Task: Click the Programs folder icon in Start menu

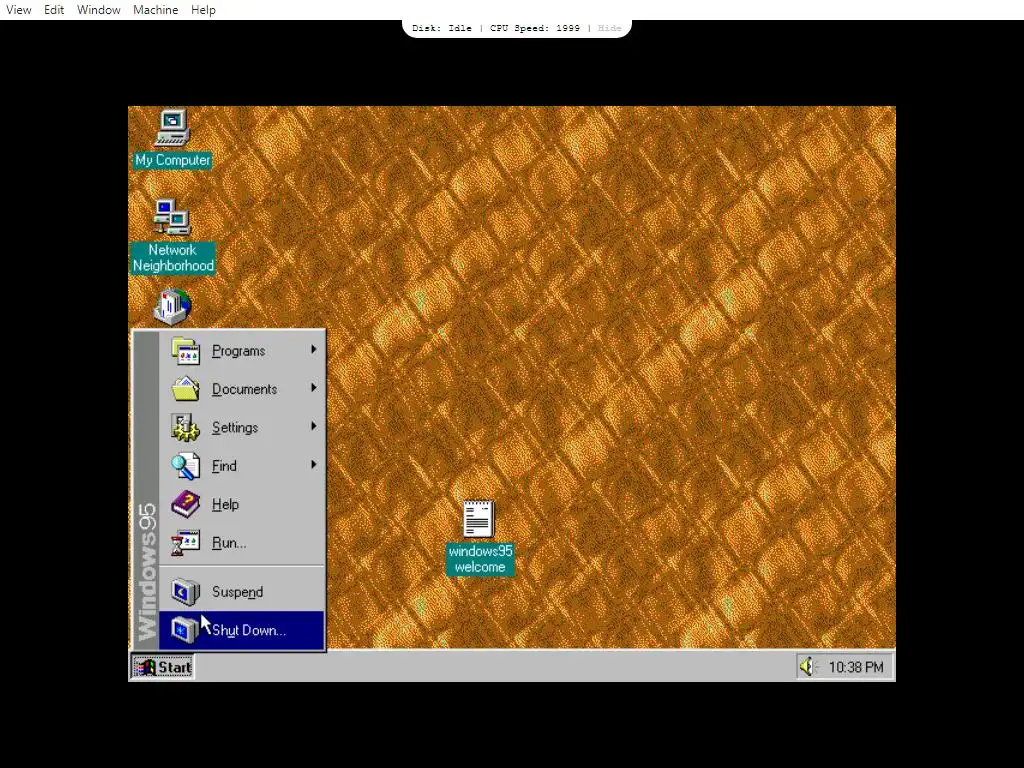Action: (x=185, y=351)
